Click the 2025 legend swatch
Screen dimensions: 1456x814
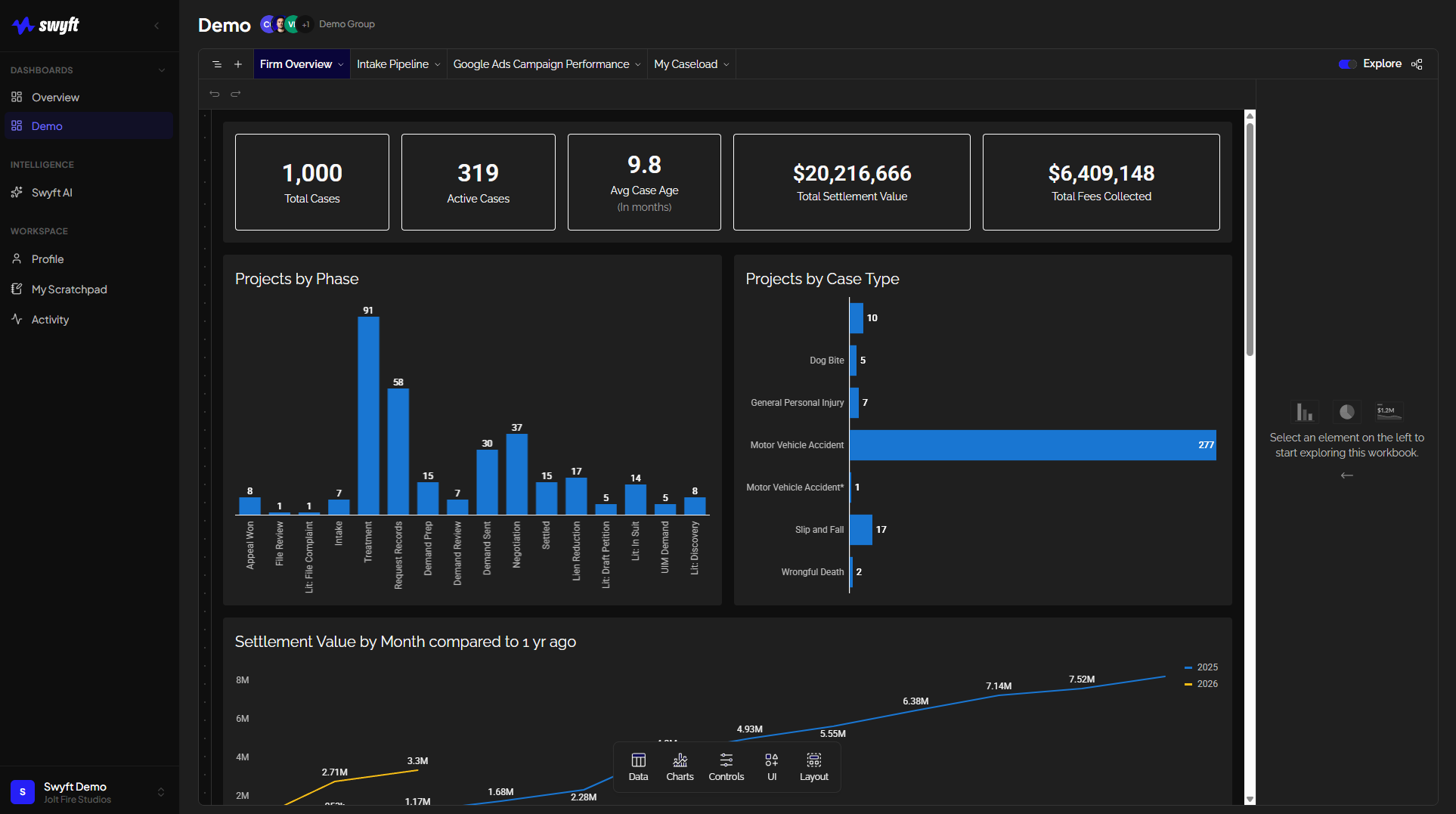[1188, 667]
